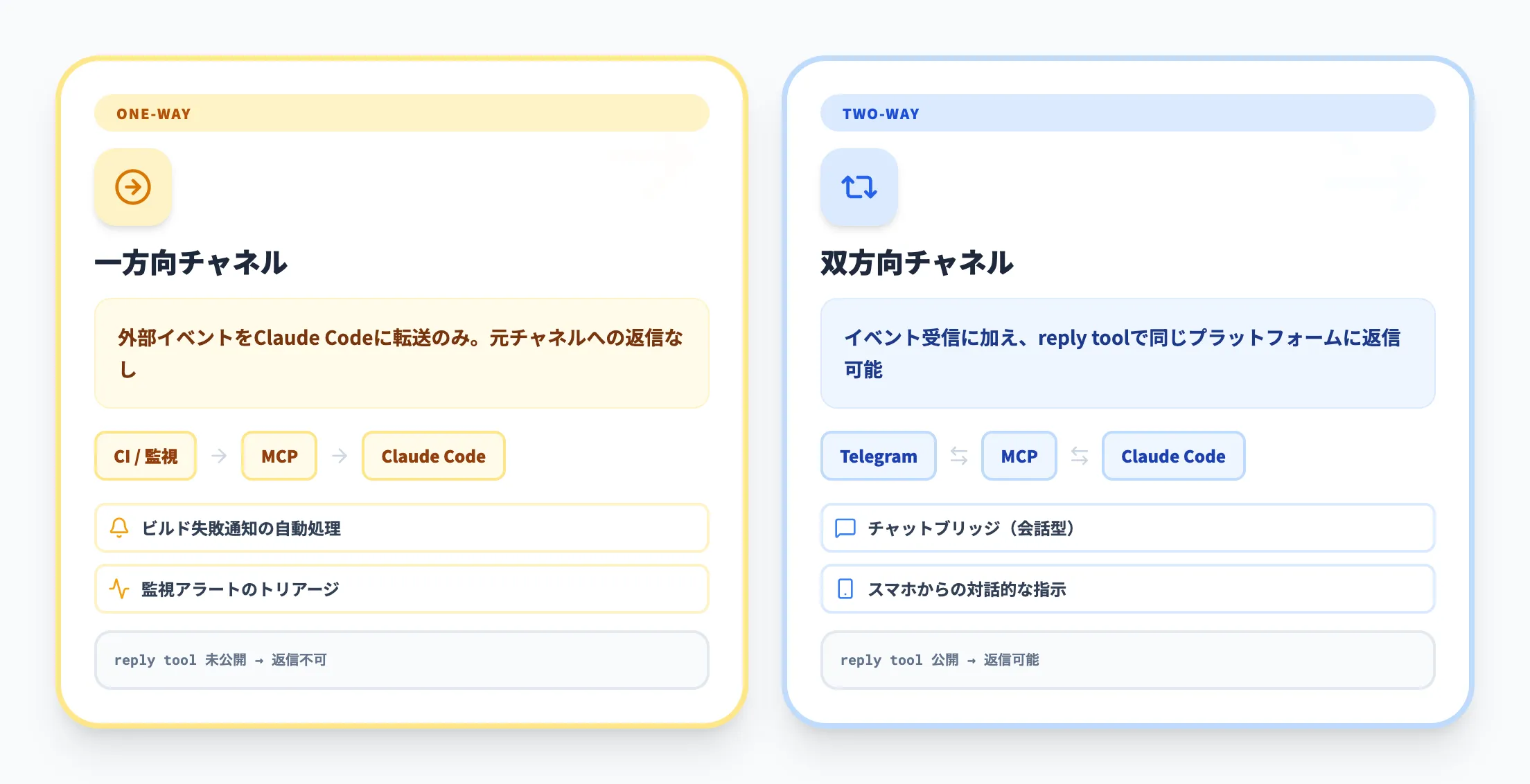Click the smartphone icon beside スマホからの対話的な指示
This screenshot has width=1530, height=784.
coord(845,589)
